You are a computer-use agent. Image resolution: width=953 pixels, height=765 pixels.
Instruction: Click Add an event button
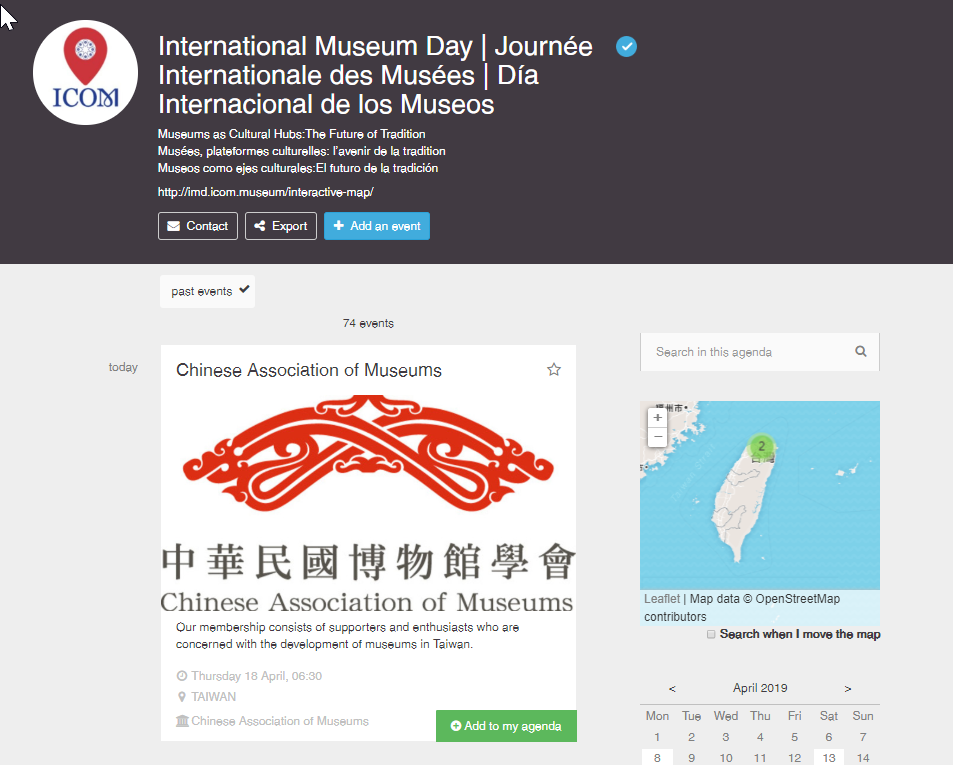point(377,226)
